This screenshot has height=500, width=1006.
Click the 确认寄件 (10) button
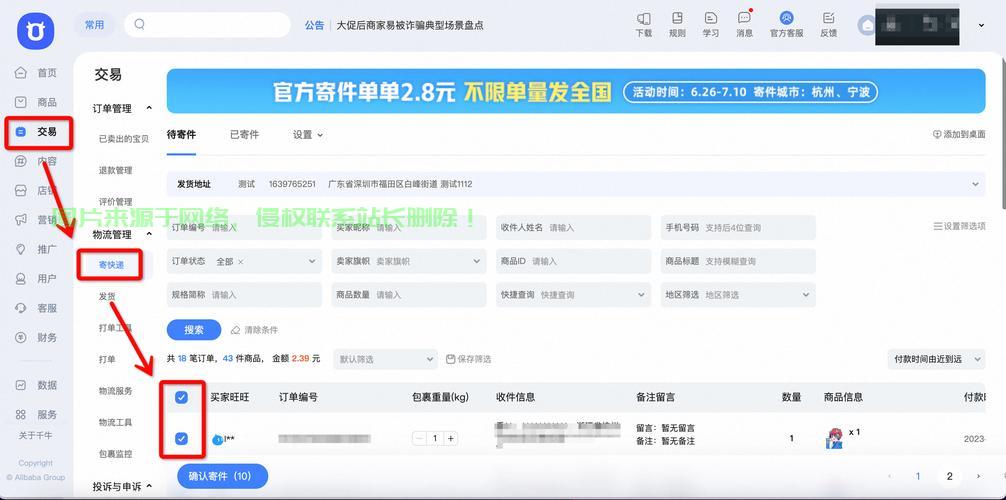[x=222, y=476]
